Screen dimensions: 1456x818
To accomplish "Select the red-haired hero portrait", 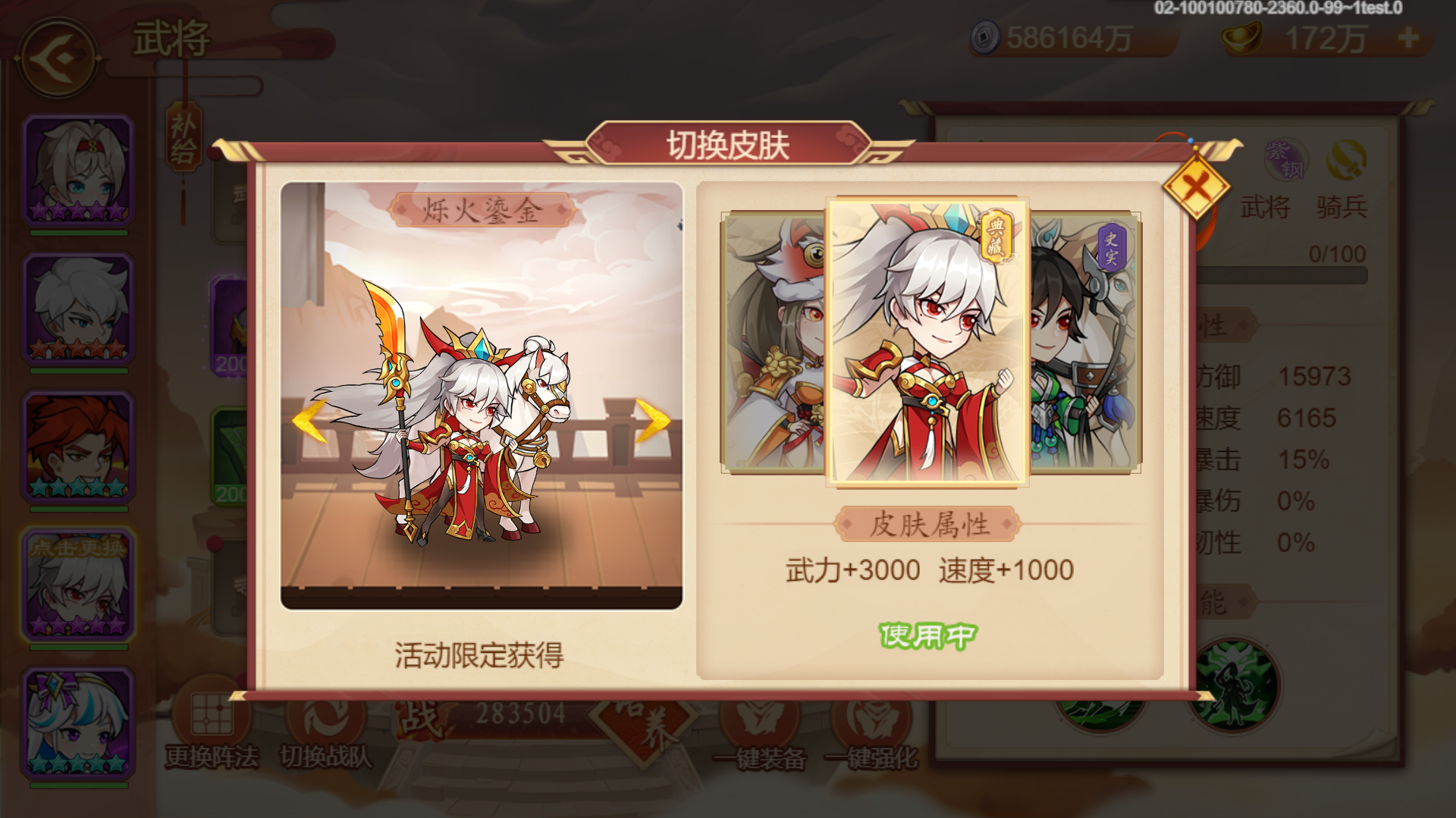I will [78, 447].
